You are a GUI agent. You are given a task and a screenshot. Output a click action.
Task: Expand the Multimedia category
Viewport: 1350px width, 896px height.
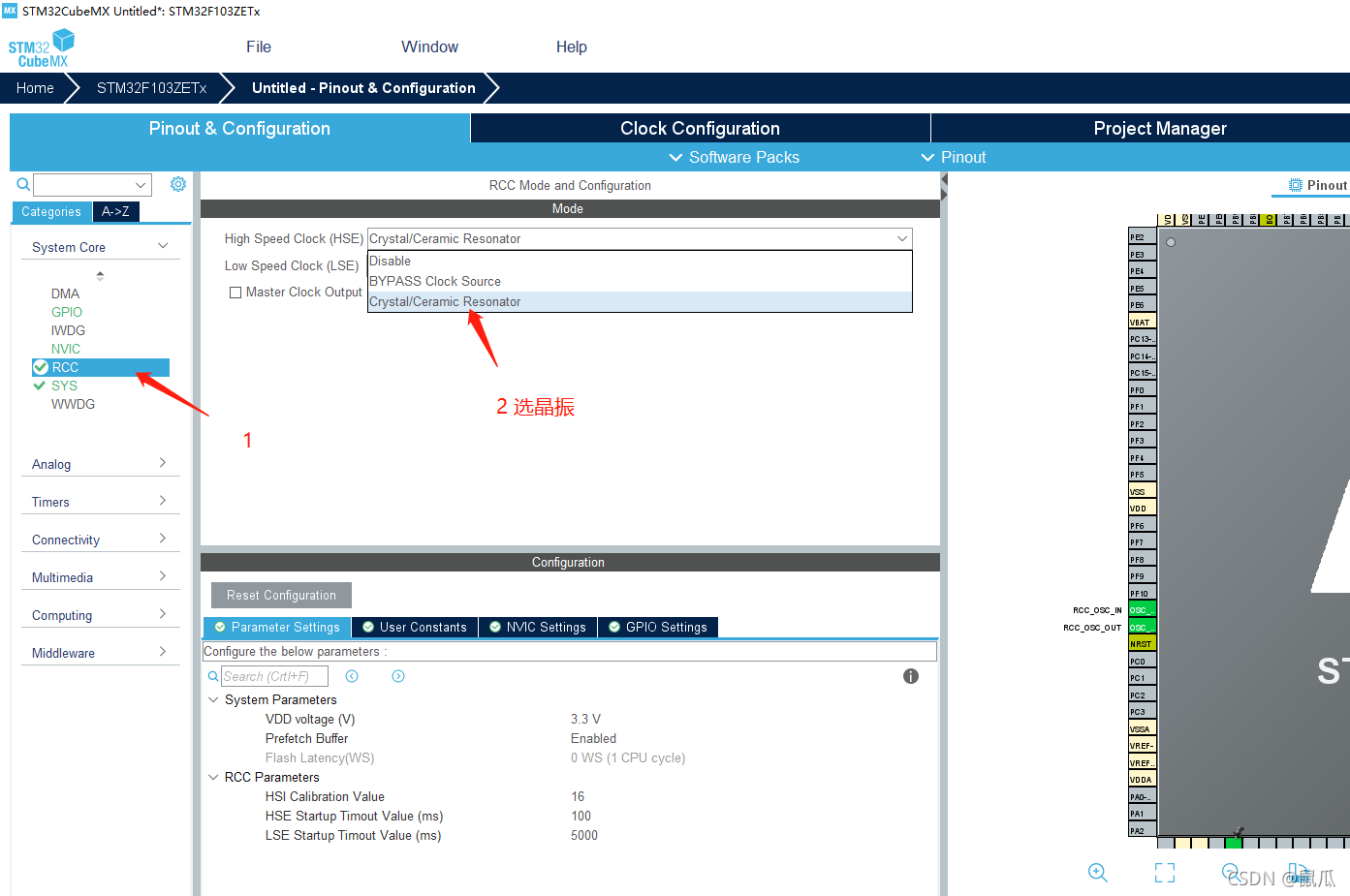(163, 576)
